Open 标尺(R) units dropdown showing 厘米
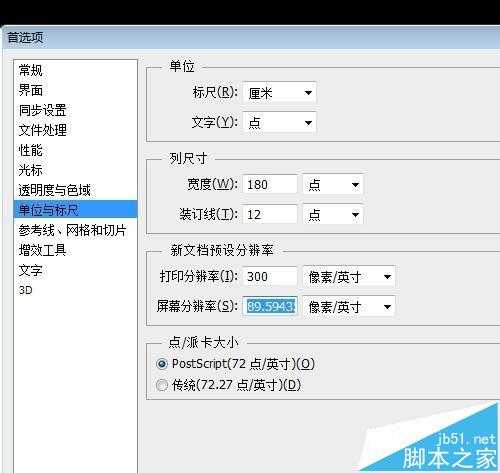Viewport: 500px width, 473px height. [280, 93]
